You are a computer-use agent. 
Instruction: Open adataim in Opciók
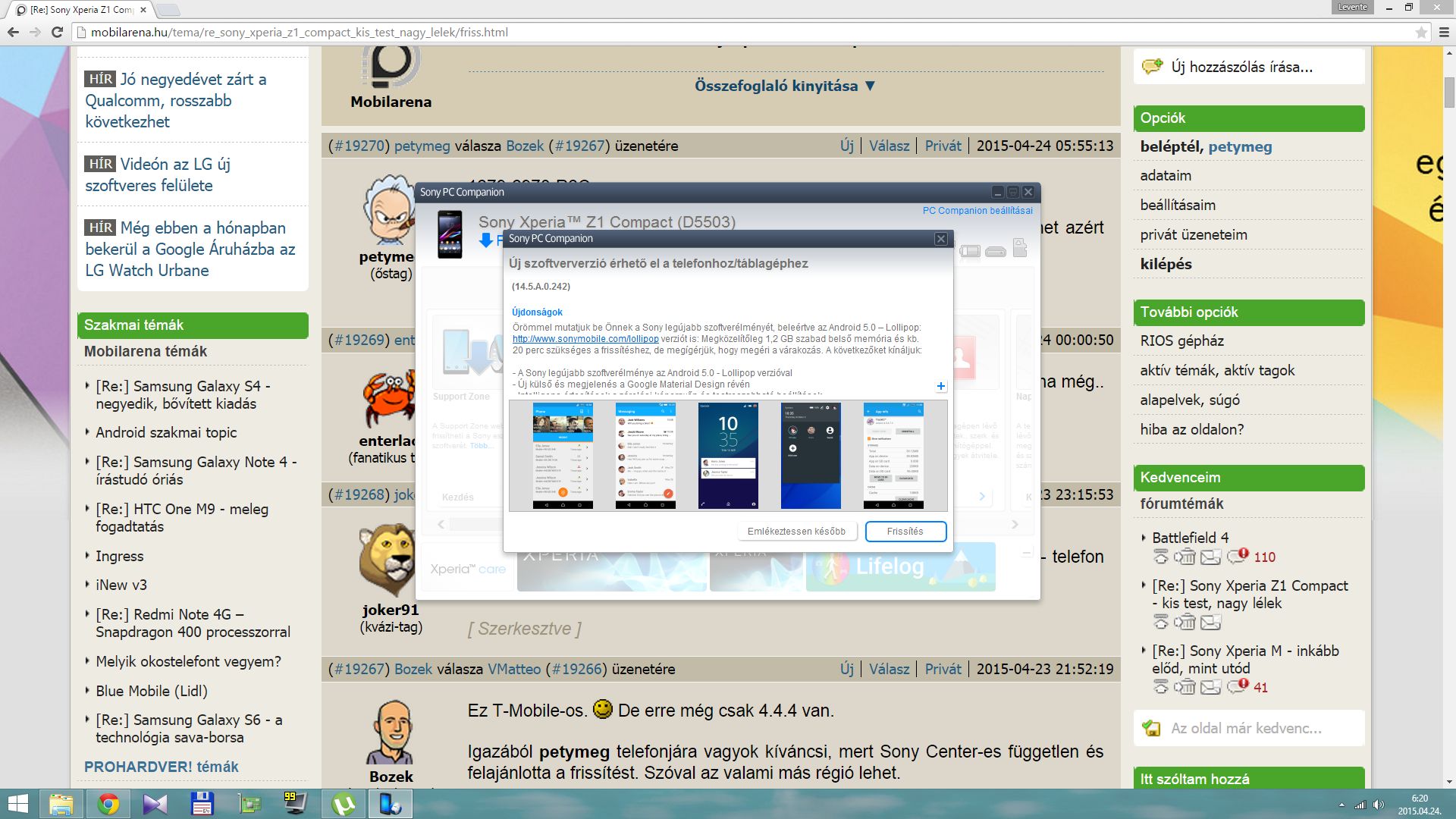pyautogui.click(x=1166, y=175)
